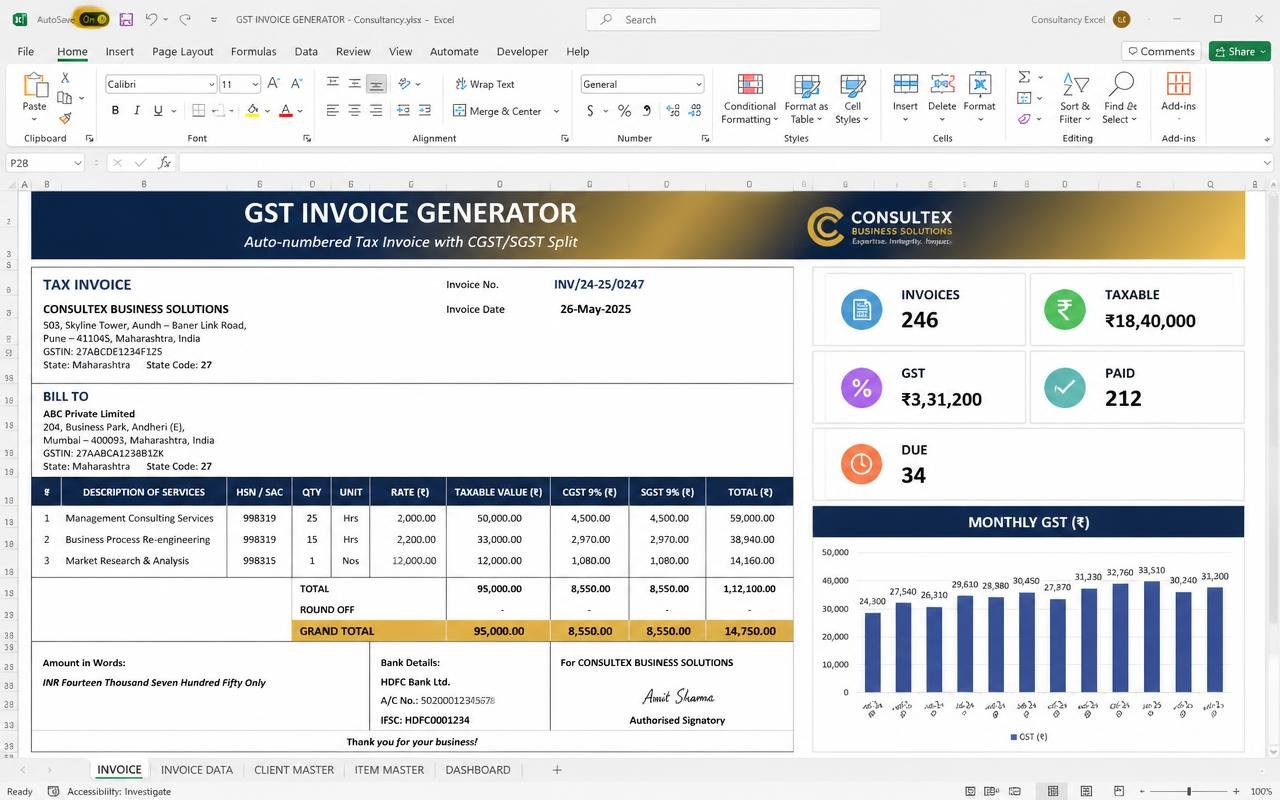Click the Paste clipboard icon
Screen dimensions: 1280x800
(35, 87)
